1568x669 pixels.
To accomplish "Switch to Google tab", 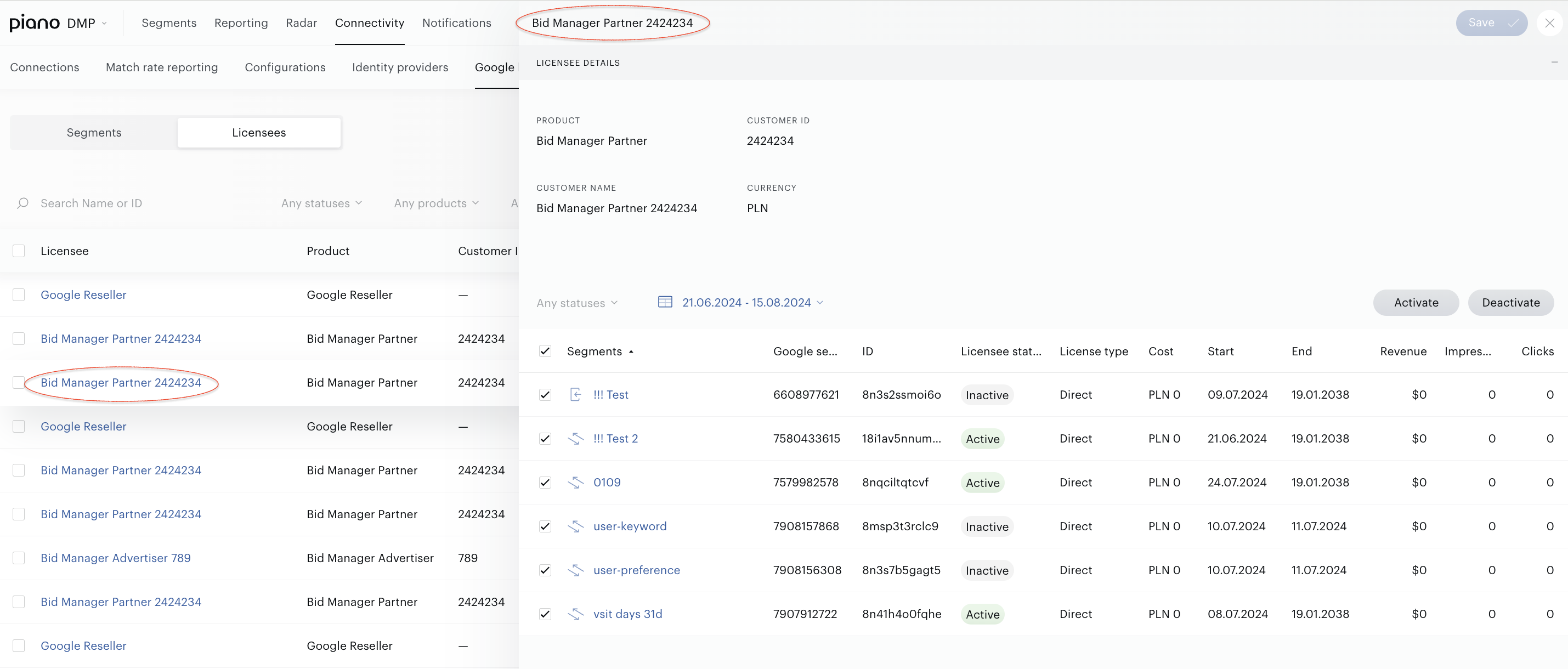I will coord(494,67).
